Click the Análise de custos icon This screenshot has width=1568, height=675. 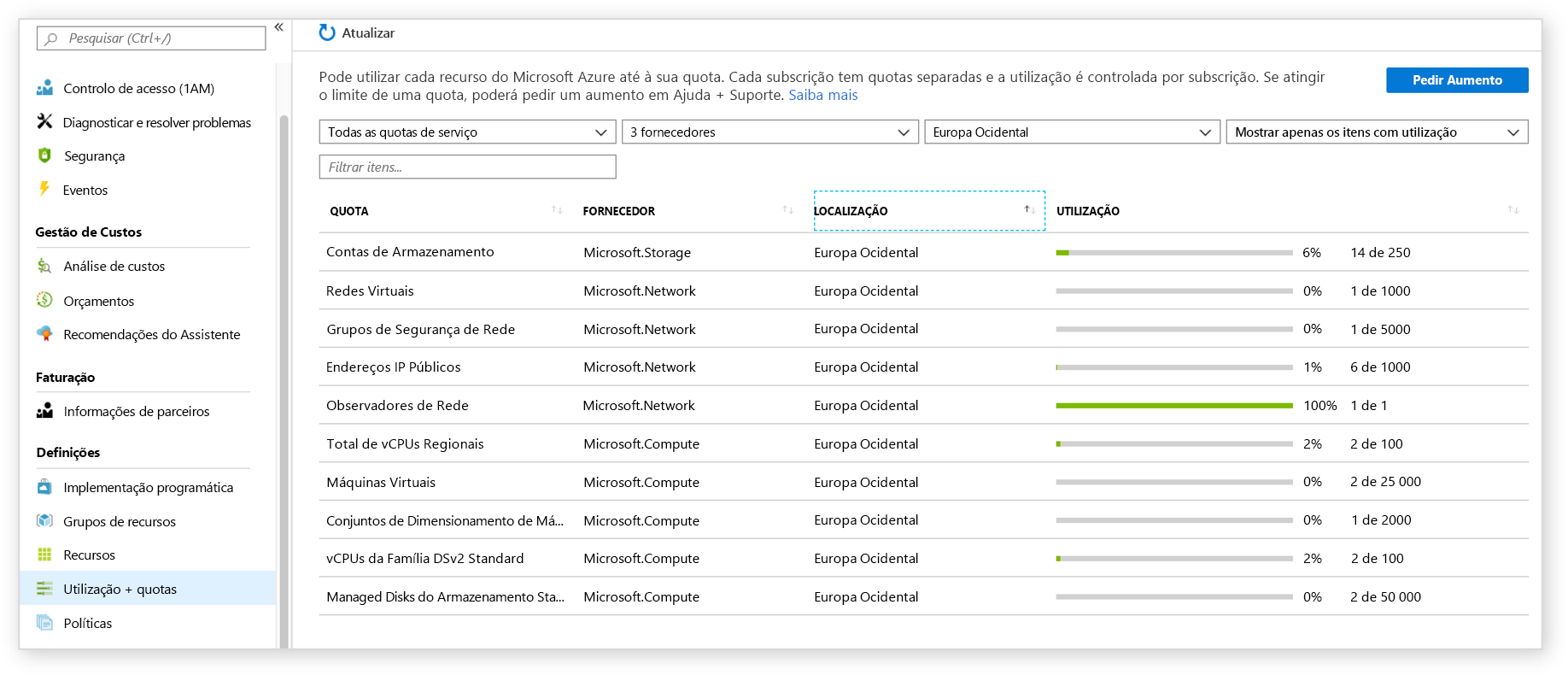44,266
